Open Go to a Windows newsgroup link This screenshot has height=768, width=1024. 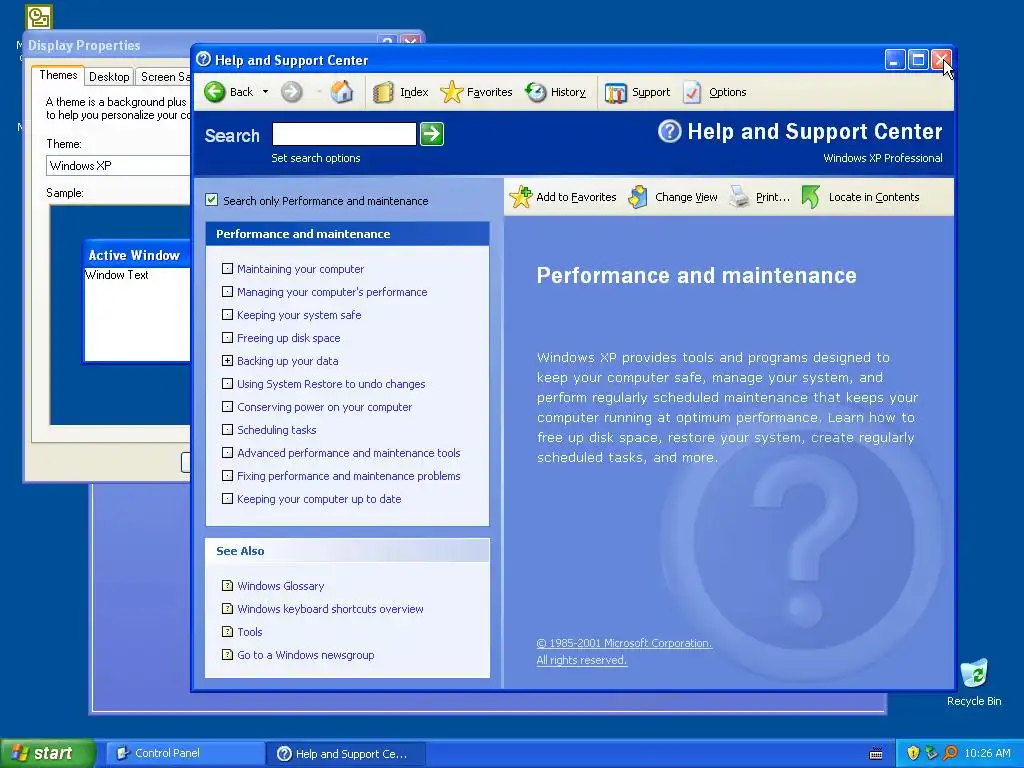click(x=306, y=655)
